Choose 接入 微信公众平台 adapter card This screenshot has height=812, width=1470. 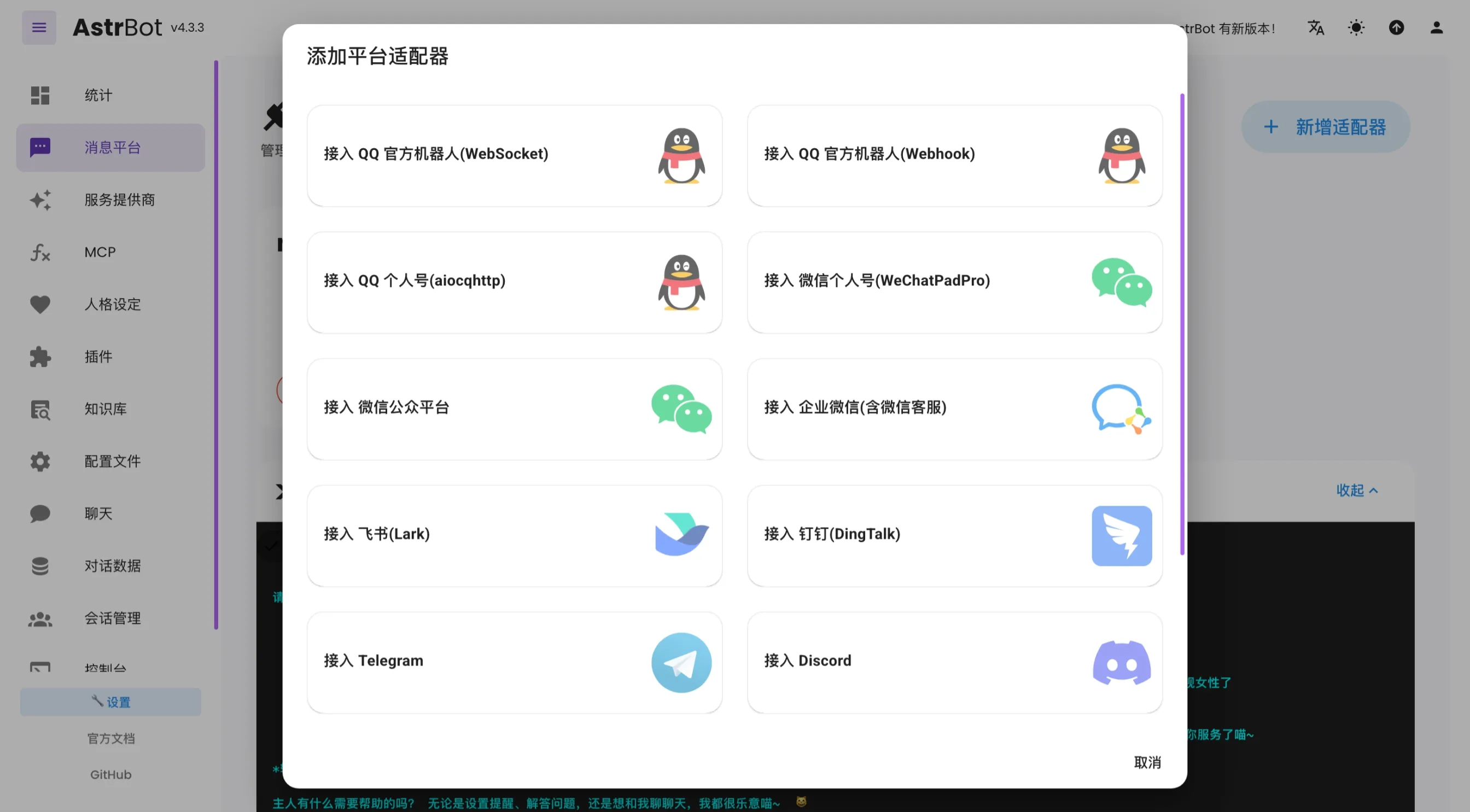point(514,408)
